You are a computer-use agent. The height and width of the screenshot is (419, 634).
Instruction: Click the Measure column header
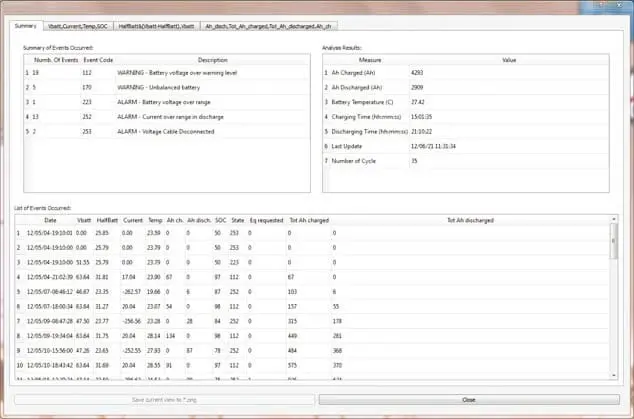point(370,60)
